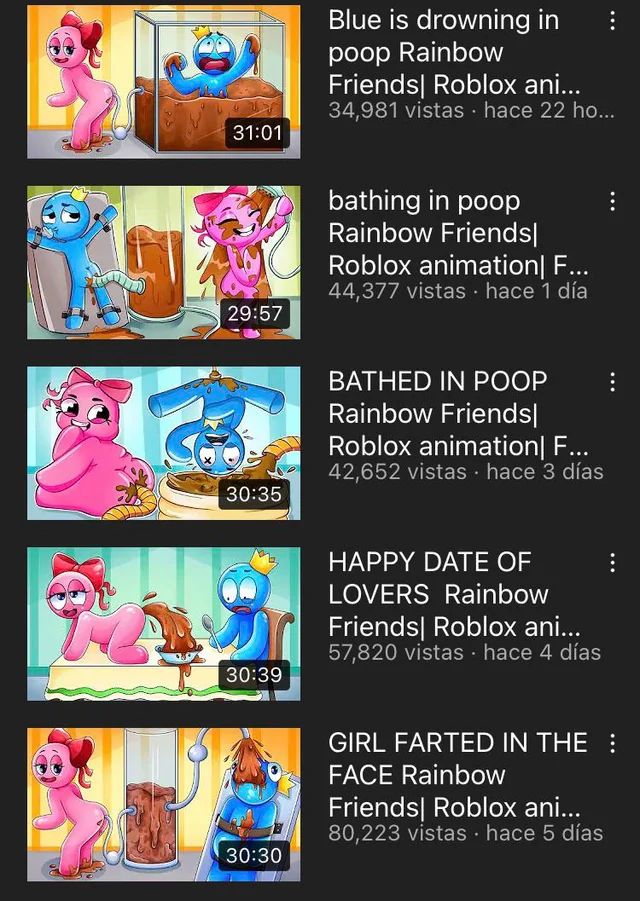Select the '34,981 vistas' info line

(471, 110)
